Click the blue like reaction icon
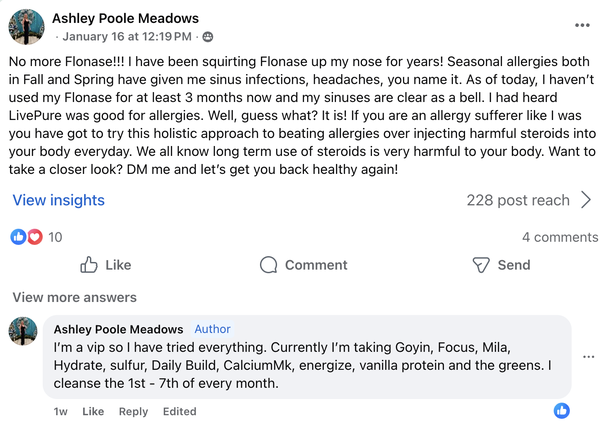This screenshot has width=600, height=426. [18, 237]
